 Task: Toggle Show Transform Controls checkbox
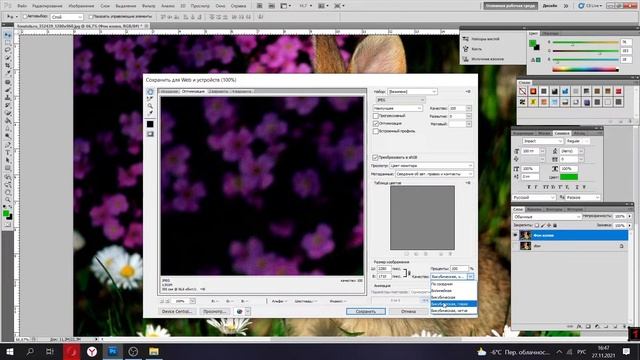coord(91,17)
